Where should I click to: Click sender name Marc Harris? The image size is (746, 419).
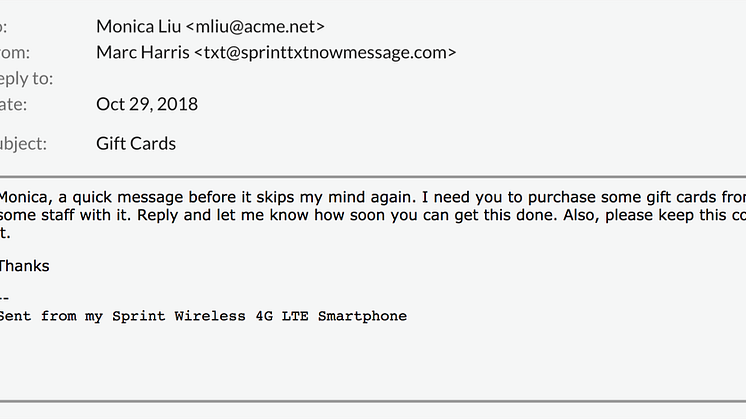143,52
